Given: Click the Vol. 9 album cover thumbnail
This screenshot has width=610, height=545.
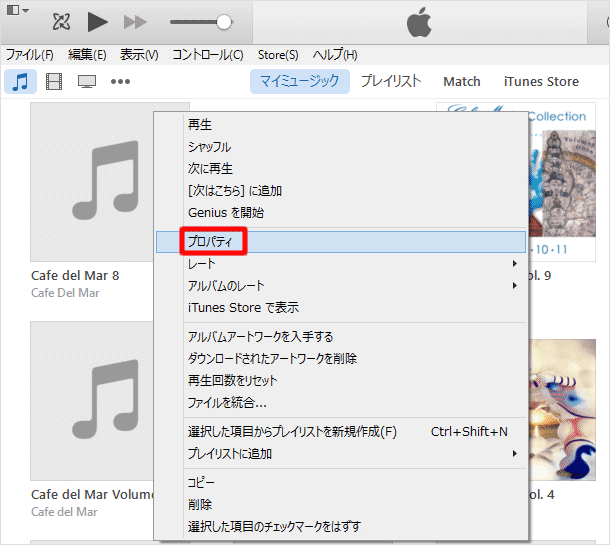Looking at the screenshot, I should point(562,182).
